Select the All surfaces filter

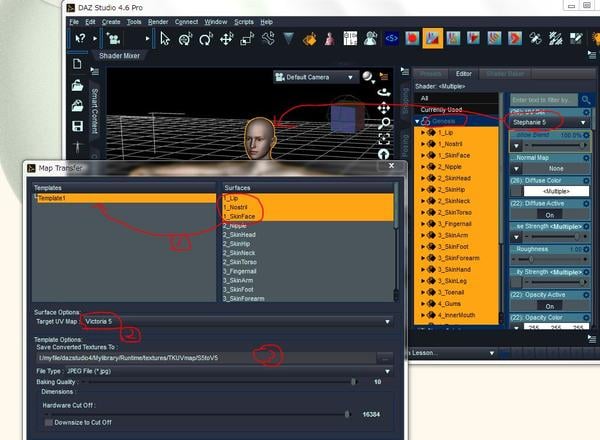click(456, 98)
